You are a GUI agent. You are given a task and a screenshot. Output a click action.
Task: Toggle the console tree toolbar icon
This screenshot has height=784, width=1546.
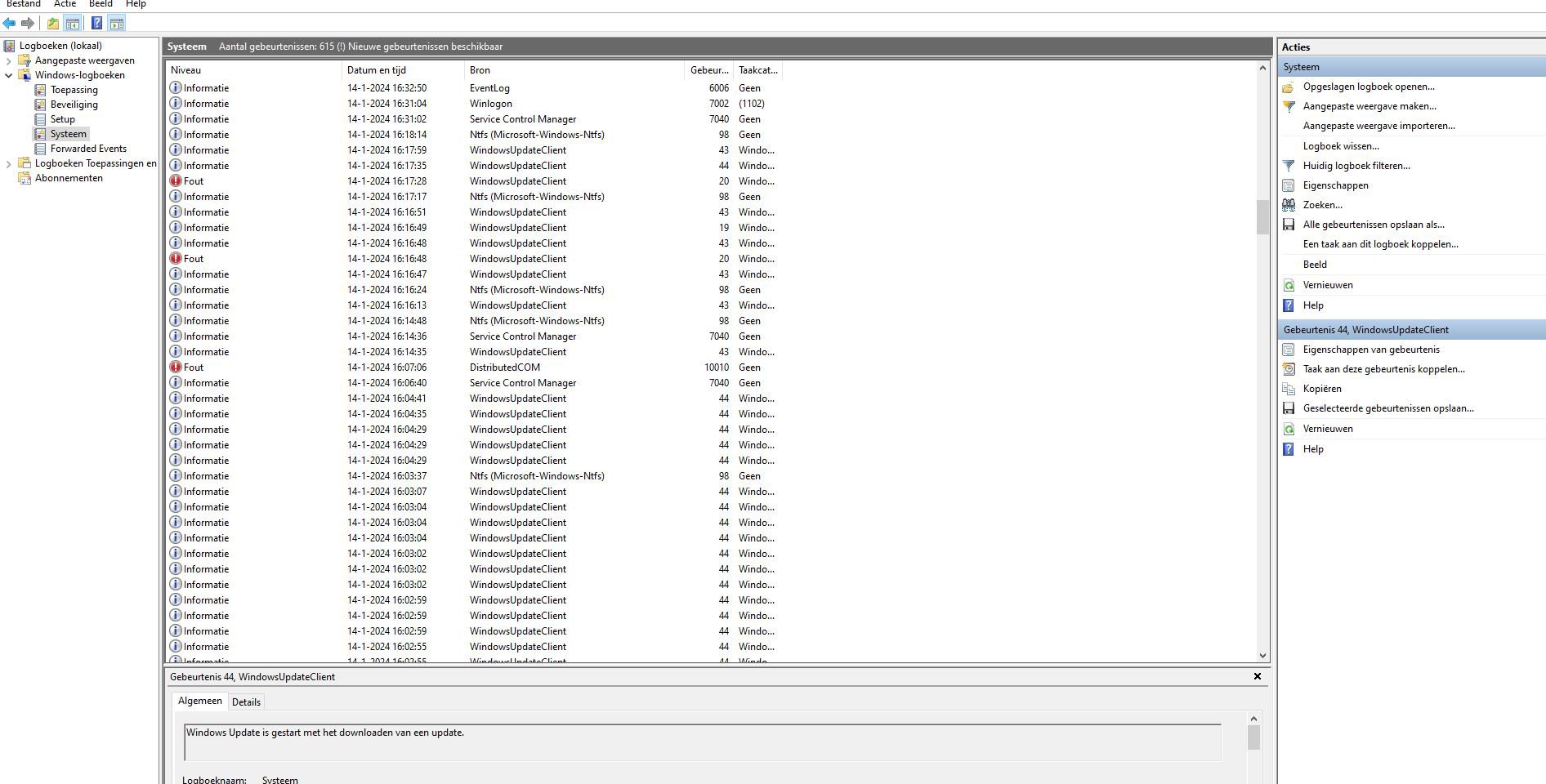coord(73,23)
